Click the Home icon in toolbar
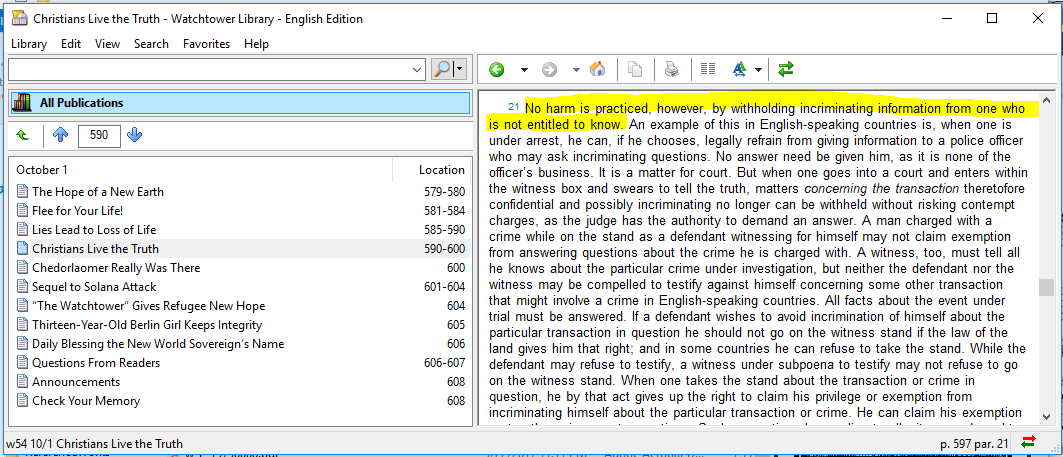Image resolution: width=1063 pixels, height=457 pixels. pos(598,69)
